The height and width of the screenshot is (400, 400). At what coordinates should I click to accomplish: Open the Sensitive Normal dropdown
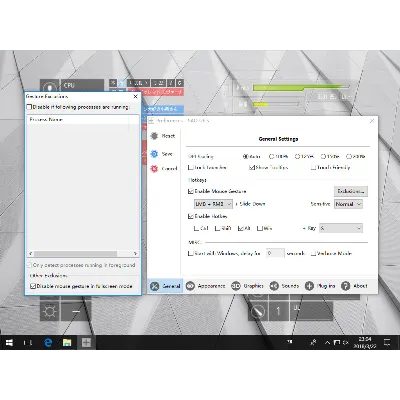(348, 204)
